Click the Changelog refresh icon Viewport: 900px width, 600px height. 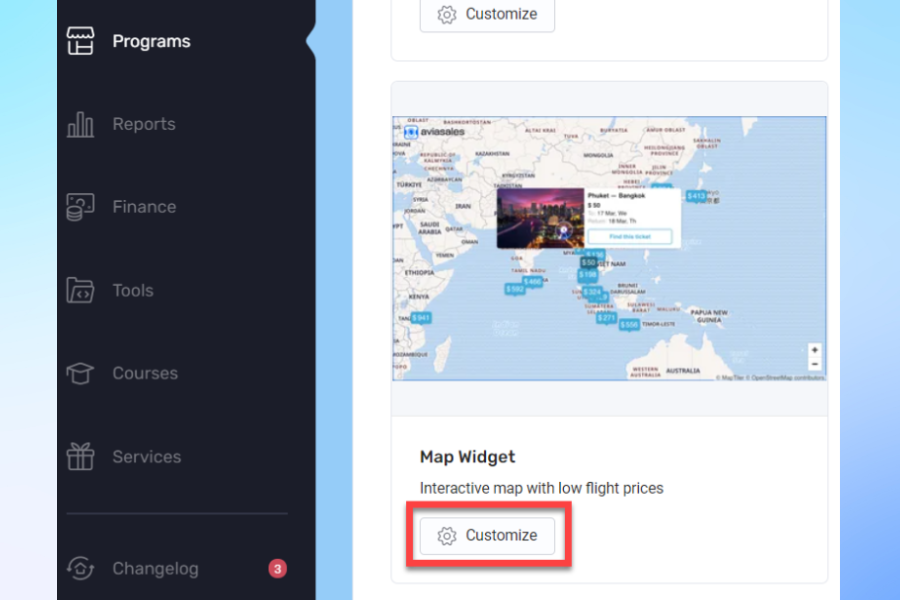coord(80,568)
